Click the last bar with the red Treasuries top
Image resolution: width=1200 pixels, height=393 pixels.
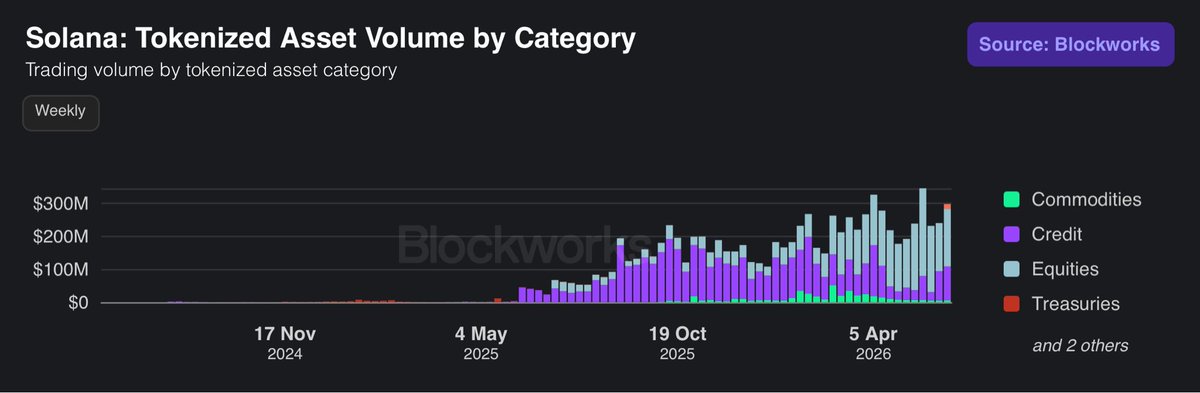click(x=947, y=253)
